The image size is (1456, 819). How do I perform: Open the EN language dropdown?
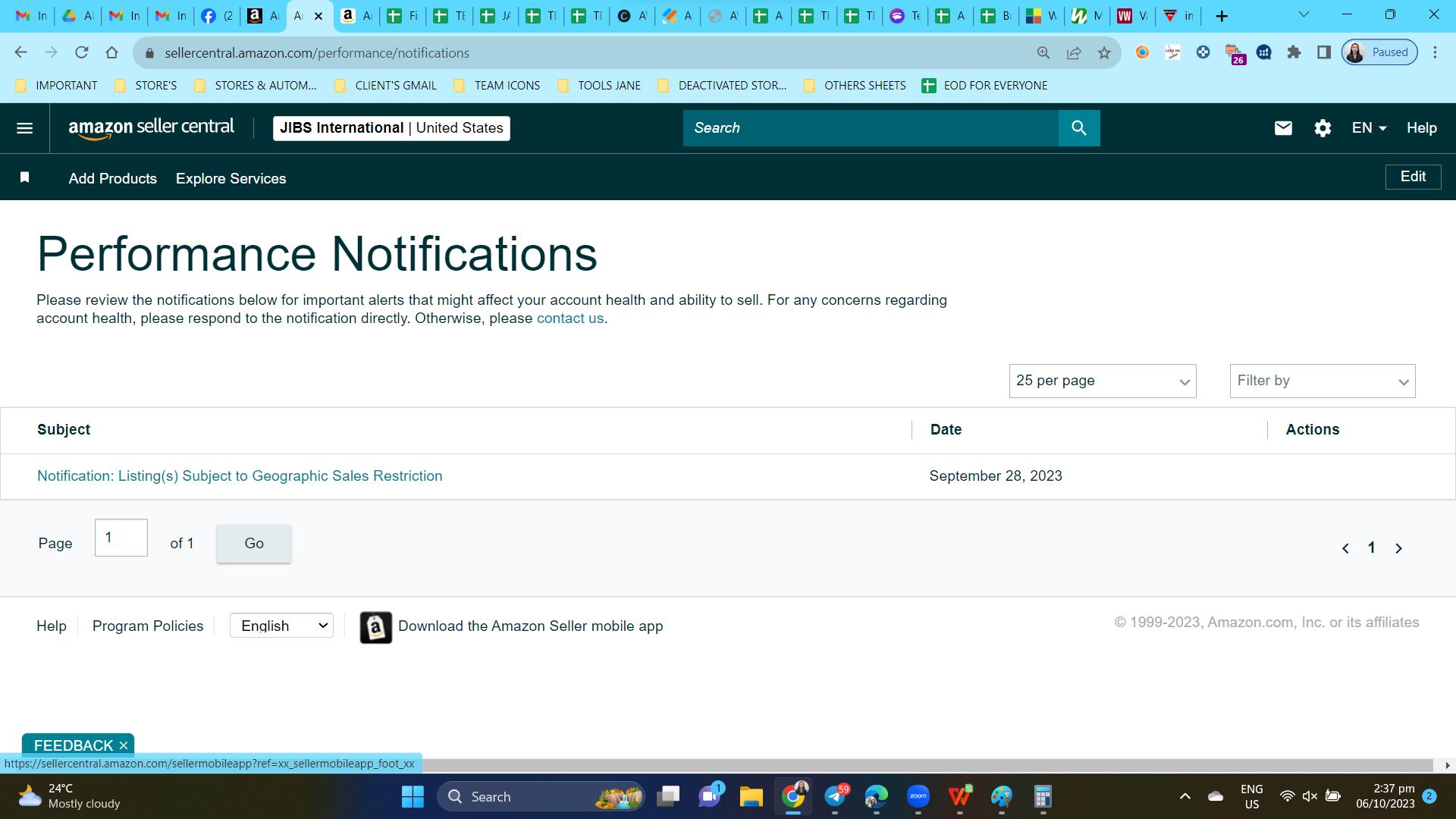click(1369, 128)
